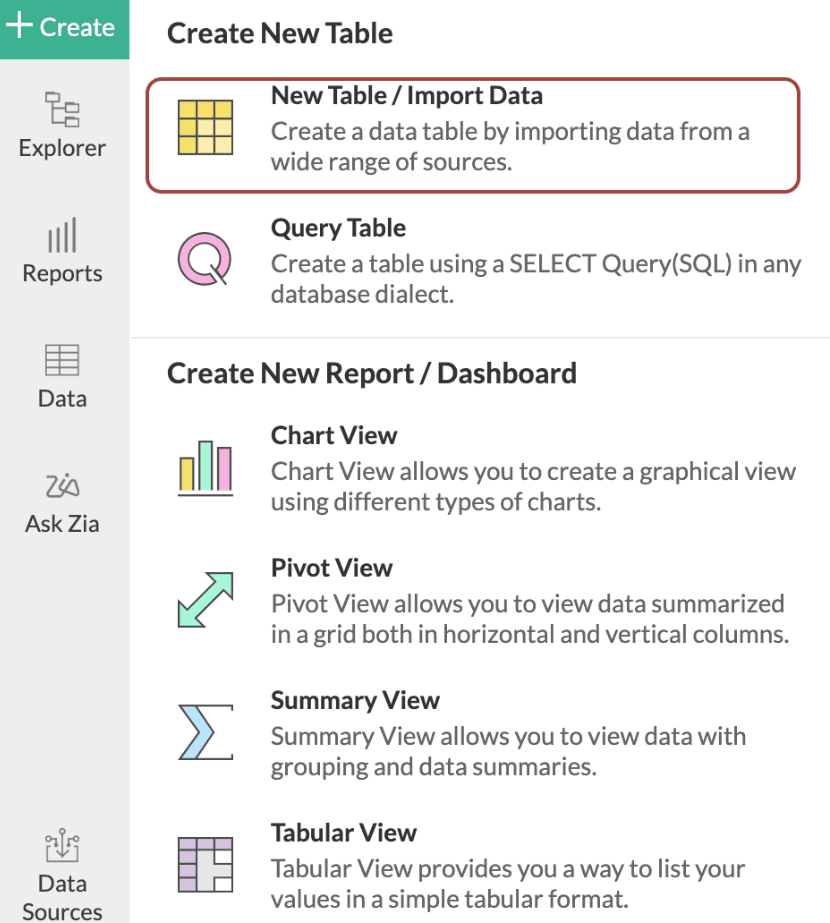Open the Reports sidebar icon
The width and height of the screenshot is (830, 923).
(x=62, y=238)
